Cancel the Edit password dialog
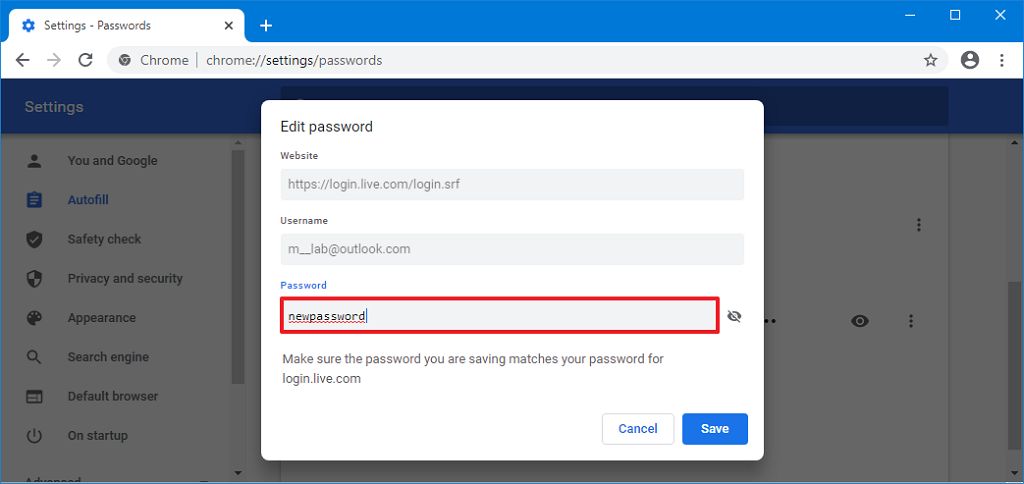The width and height of the screenshot is (1024, 484). [638, 429]
